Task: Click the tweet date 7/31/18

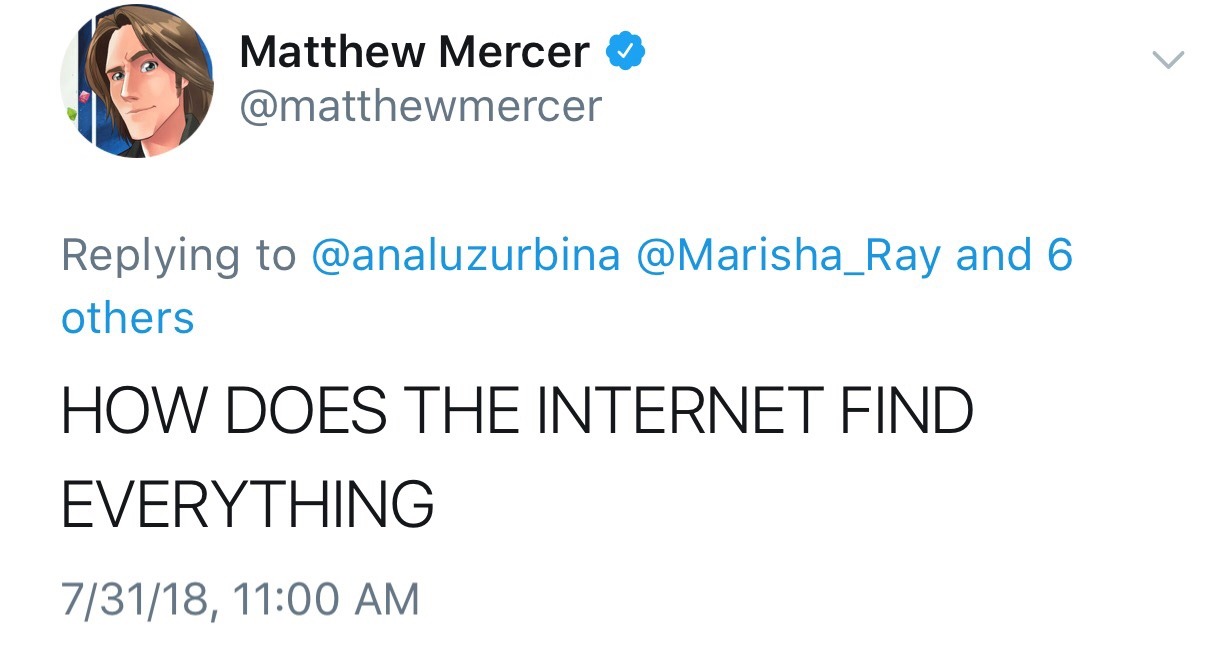Action: 136,598
